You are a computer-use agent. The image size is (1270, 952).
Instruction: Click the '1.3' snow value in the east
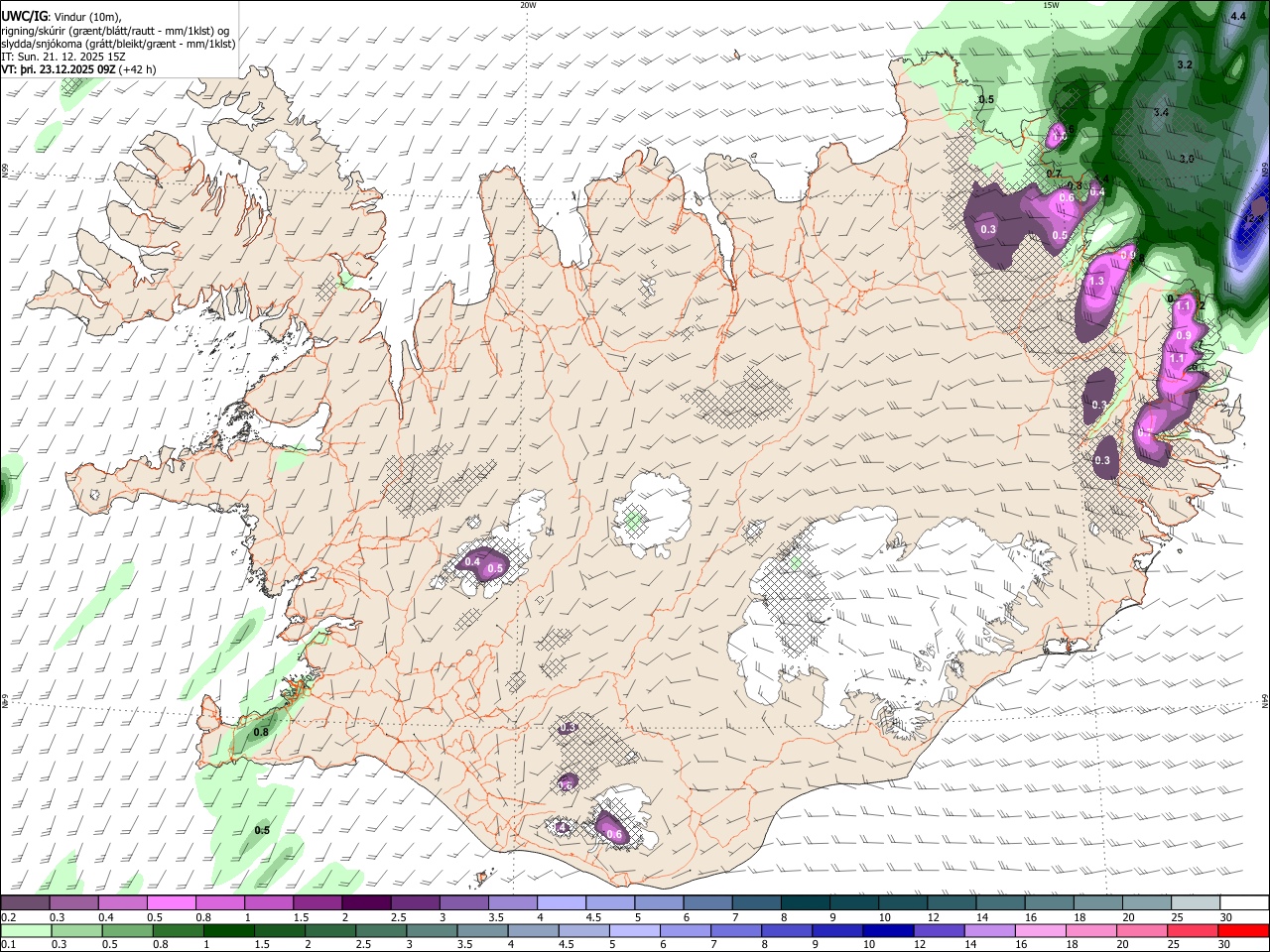tap(1096, 282)
